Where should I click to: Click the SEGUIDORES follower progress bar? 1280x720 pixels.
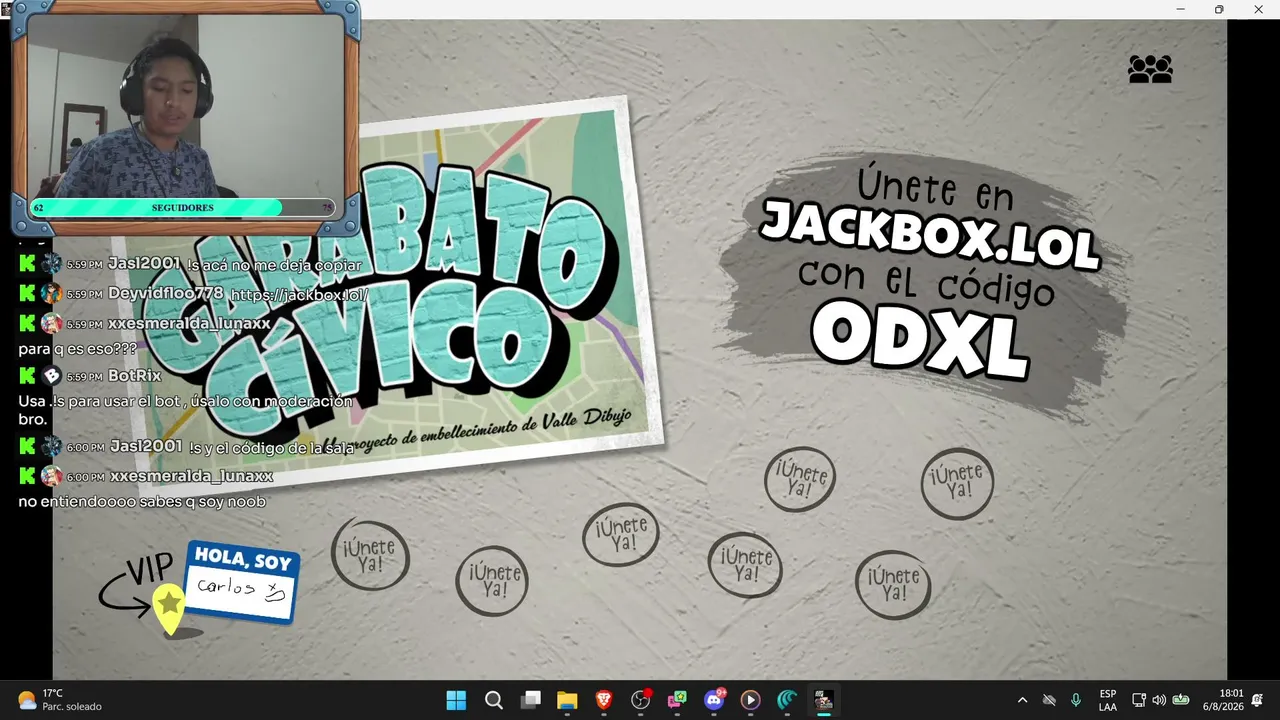coord(183,208)
